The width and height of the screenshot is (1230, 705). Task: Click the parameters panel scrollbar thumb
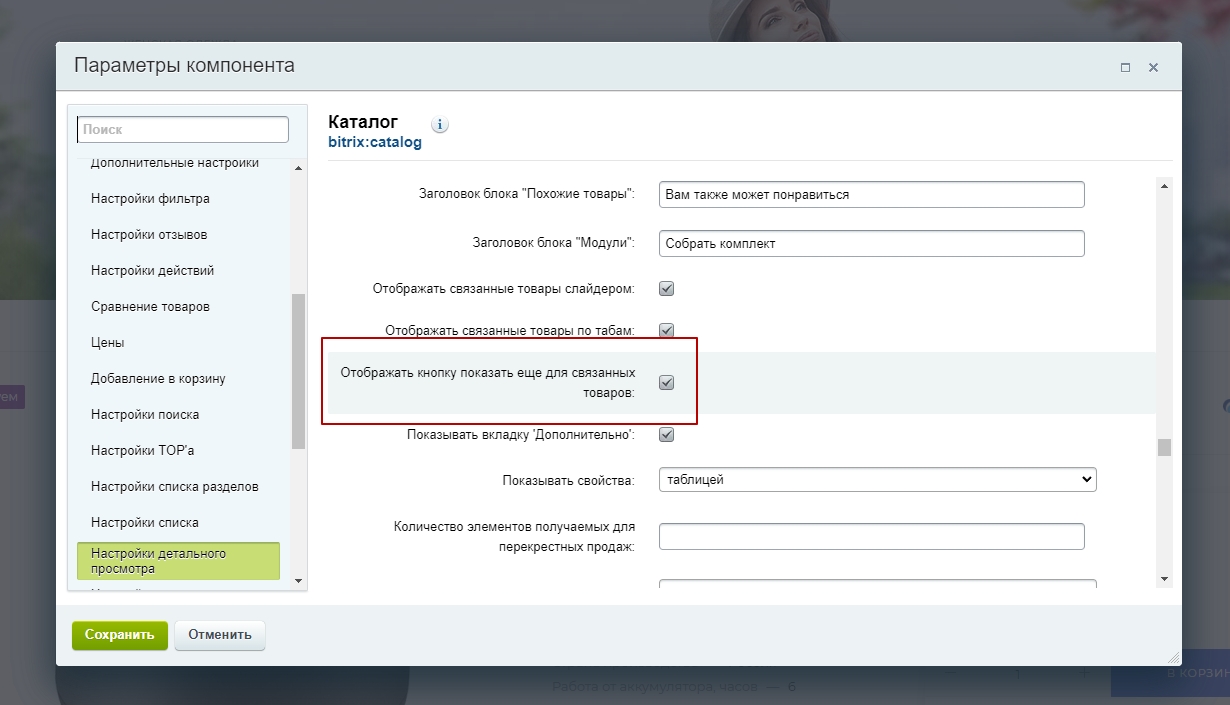point(1164,447)
